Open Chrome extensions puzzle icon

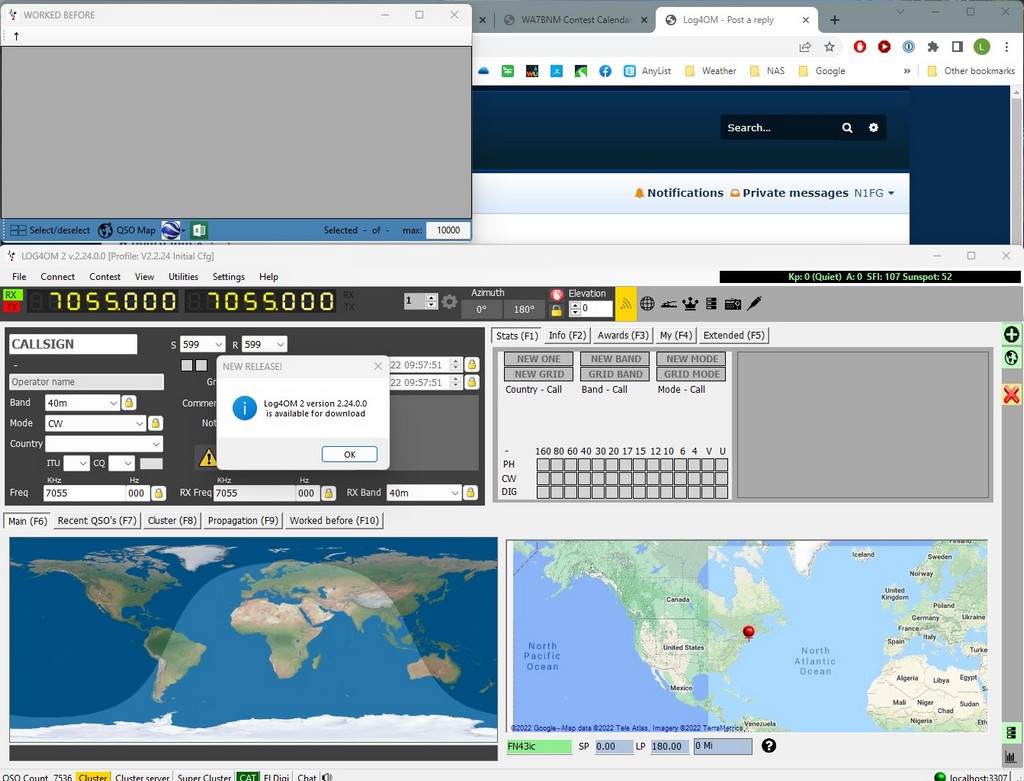pos(933,47)
